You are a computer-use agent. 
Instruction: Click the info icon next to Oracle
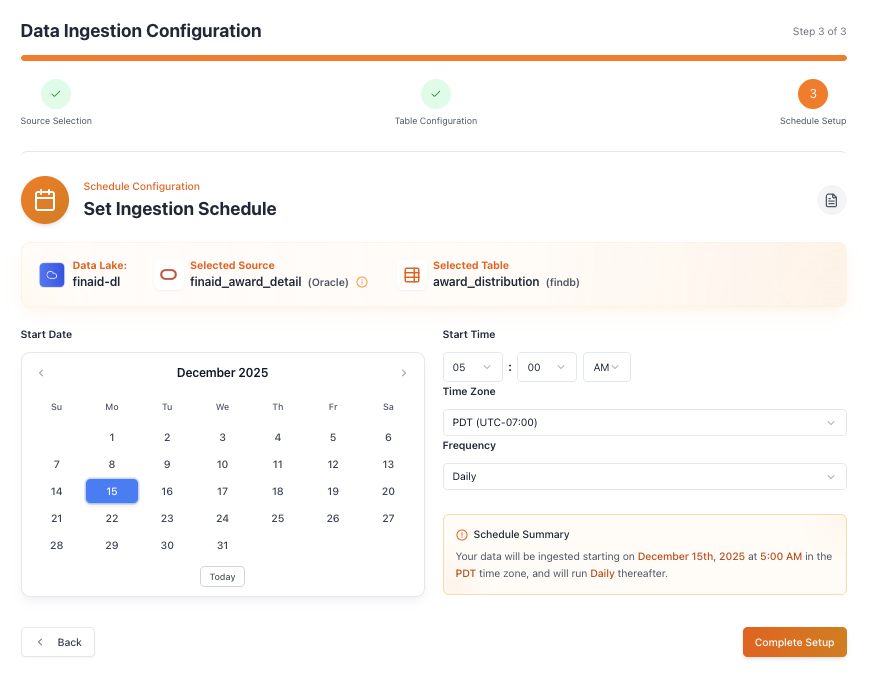tap(362, 282)
